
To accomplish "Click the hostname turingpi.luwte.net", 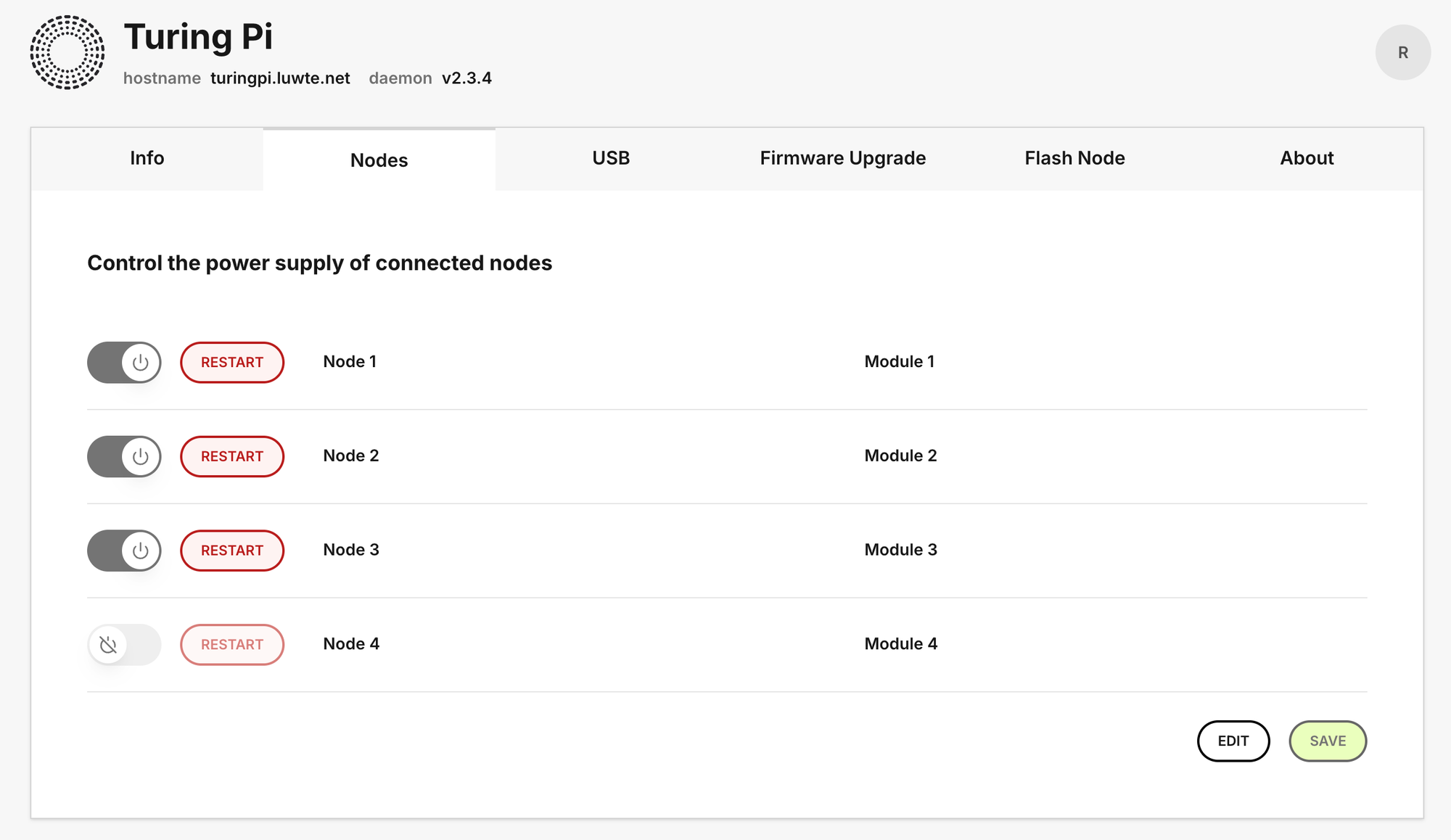I will (279, 78).
